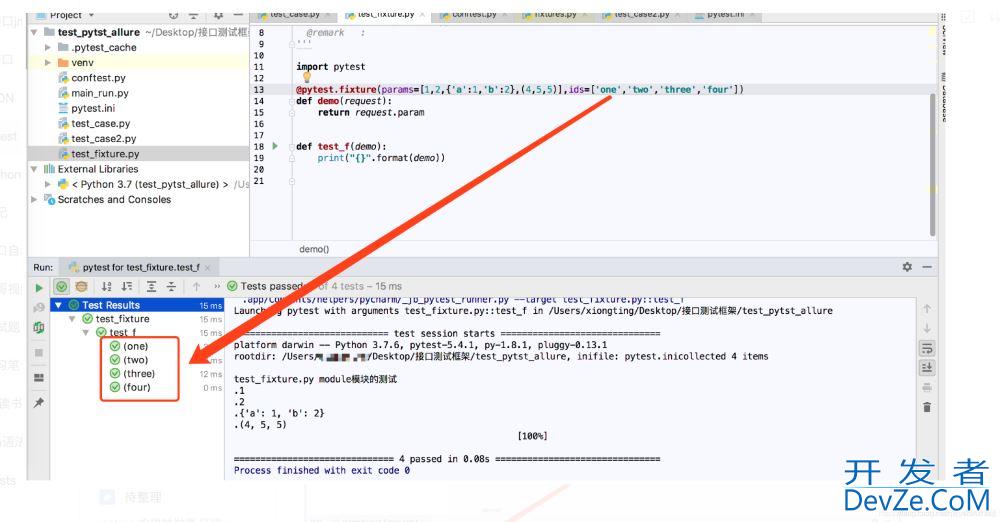Toggle show ignored tests in Run toolbar
Image resolution: width=1000 pixels, height=522 pixels.
[x=82, y=287]
